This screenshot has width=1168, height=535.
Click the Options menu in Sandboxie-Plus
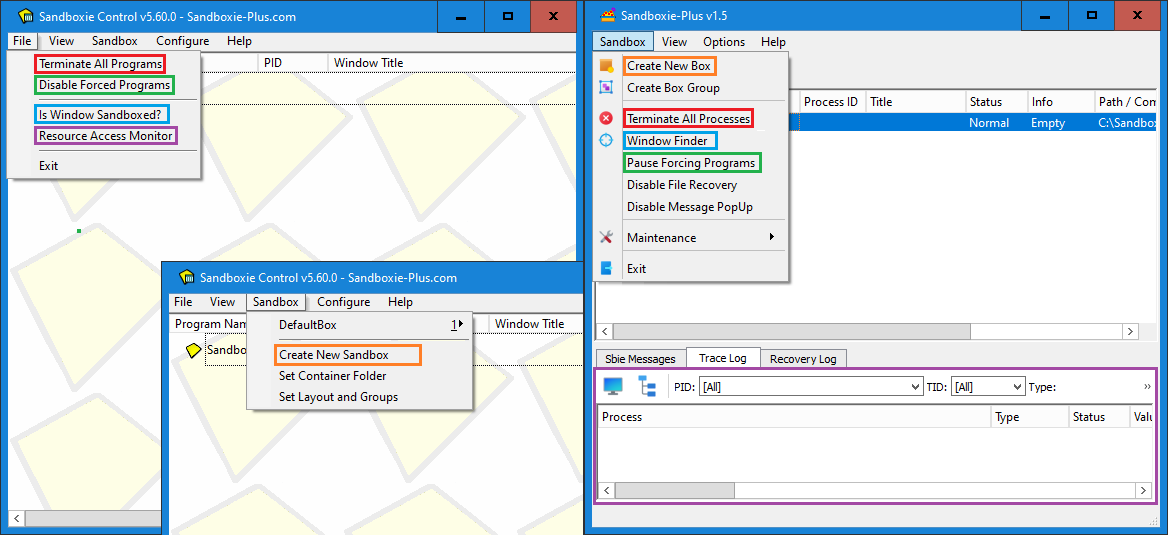click(x=724, y=42)
